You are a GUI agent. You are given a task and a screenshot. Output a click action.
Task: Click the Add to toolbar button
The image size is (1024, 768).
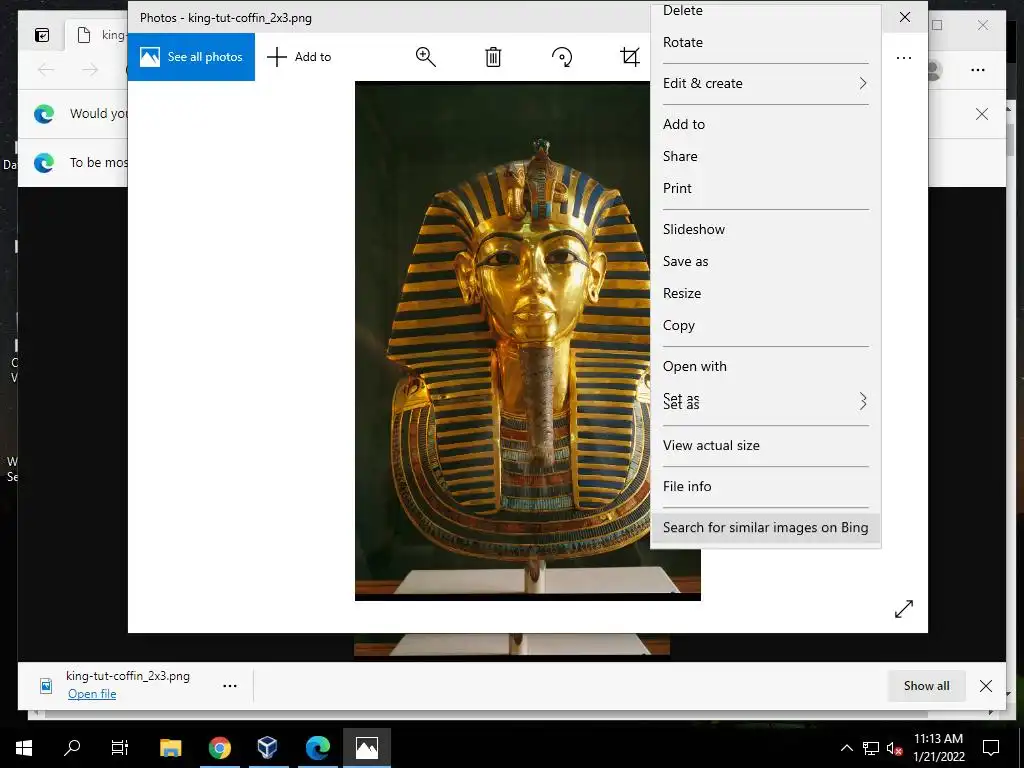[x=299, y=57]
